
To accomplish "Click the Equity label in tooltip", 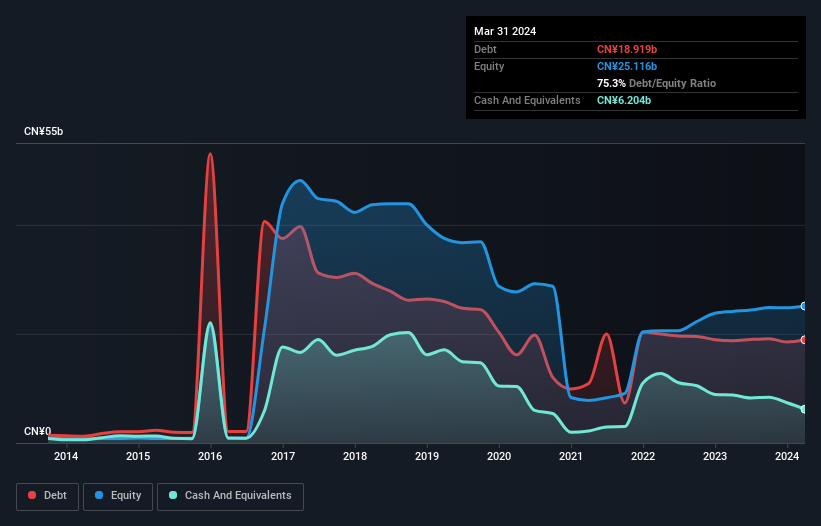I will pos(489,66).
